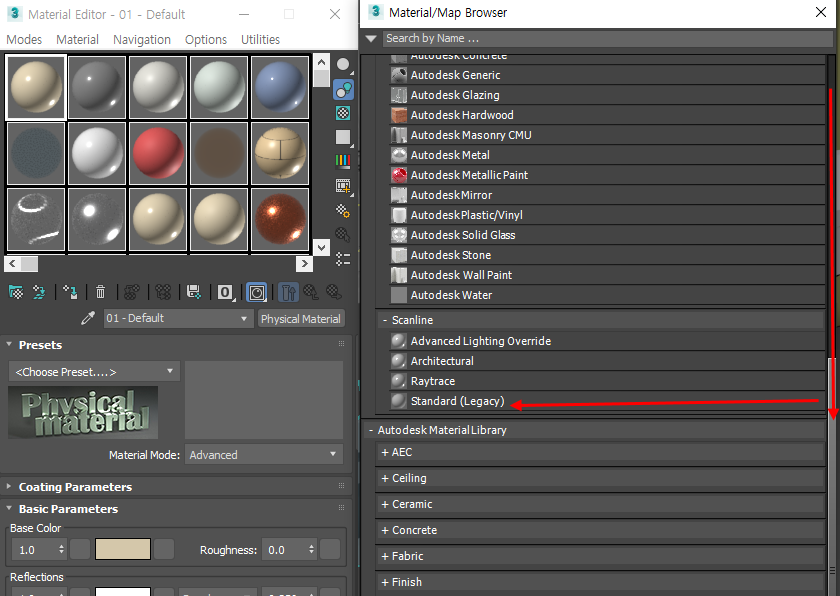The image size is (840, 596).
Task: Click the Roughness value field
Action: tap(284, 550)
